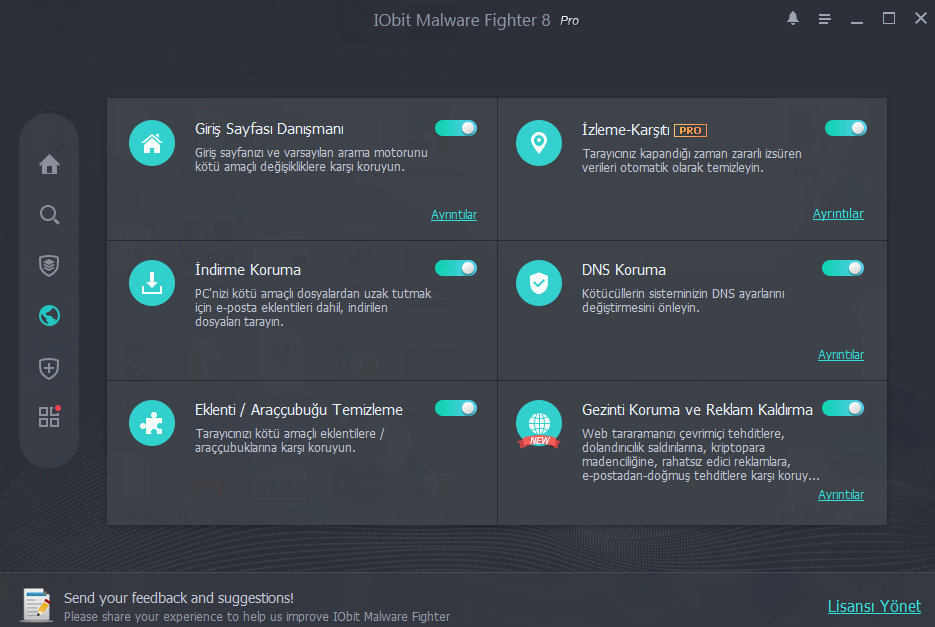935x627 pixels.
Task: Click the puzzle piece Eklenti Temizleme icon
Action: coord(152,423)
